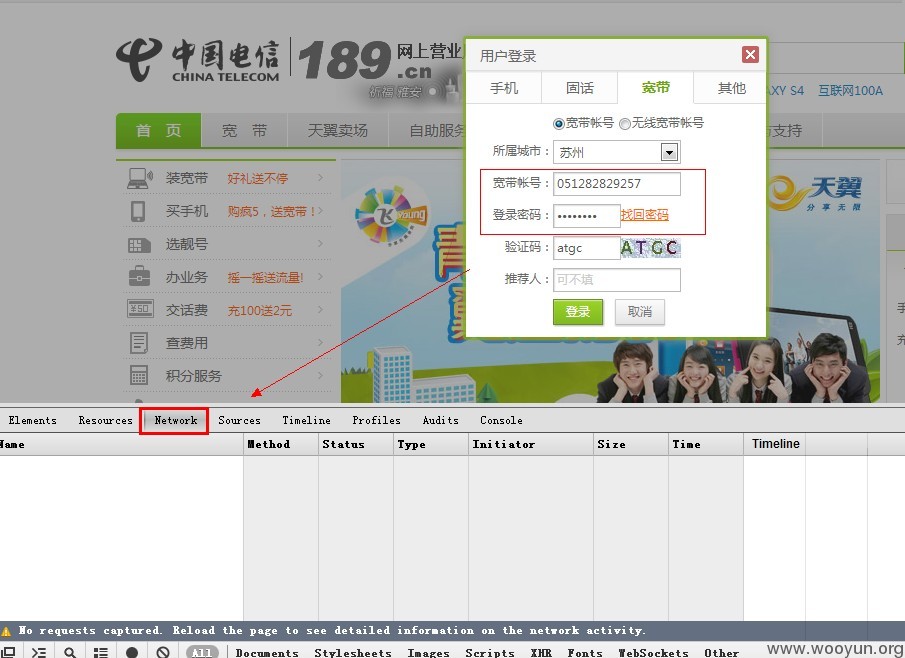
Task: Click the 办业务 briefcase icon
Action: pyautogui.click(x=139, y=276)
